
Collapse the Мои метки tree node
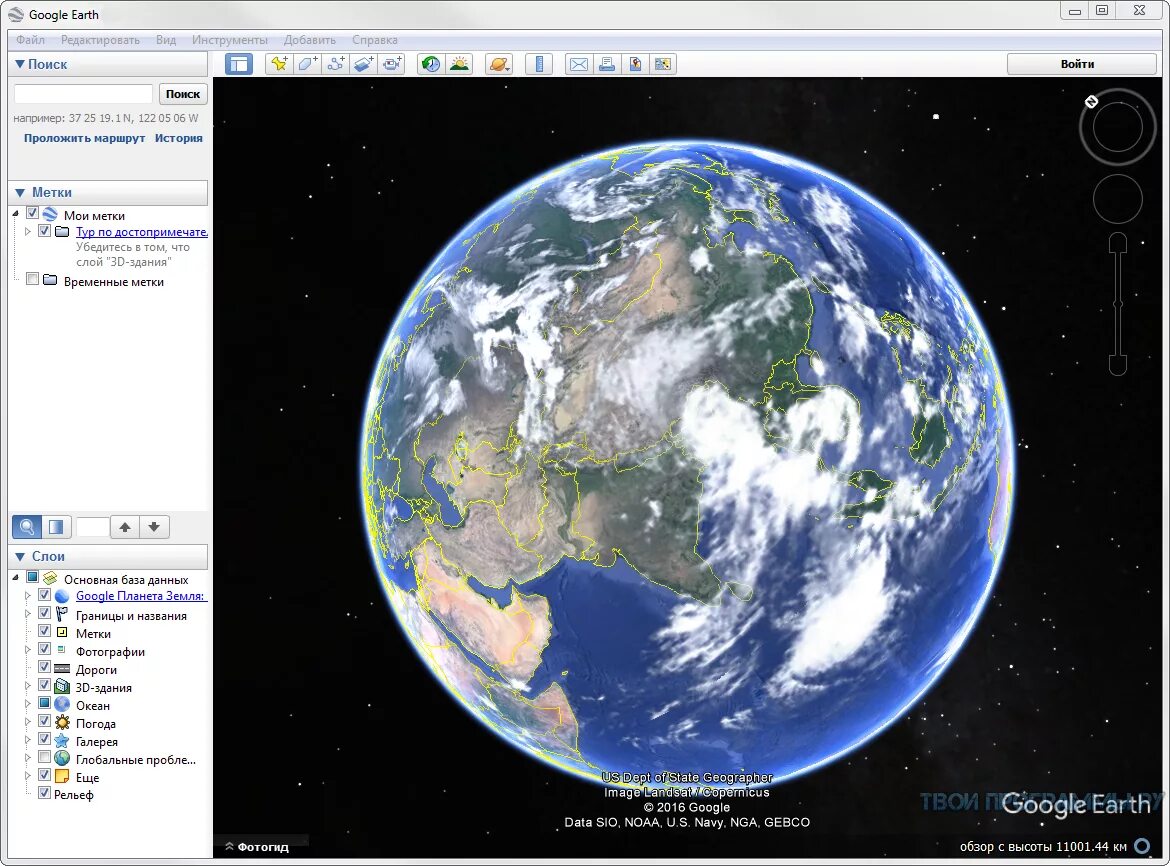16,213
